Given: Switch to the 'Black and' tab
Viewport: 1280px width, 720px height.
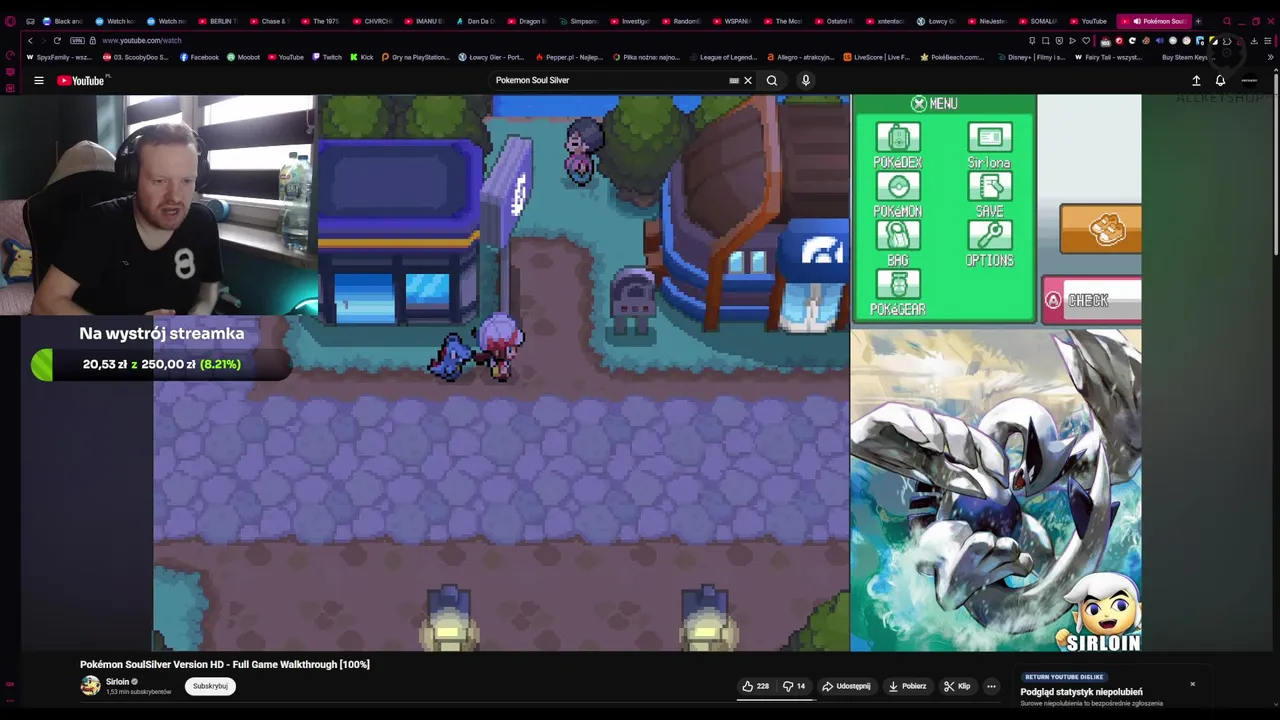Looking at the screenshot, I should tap(62, 21).
